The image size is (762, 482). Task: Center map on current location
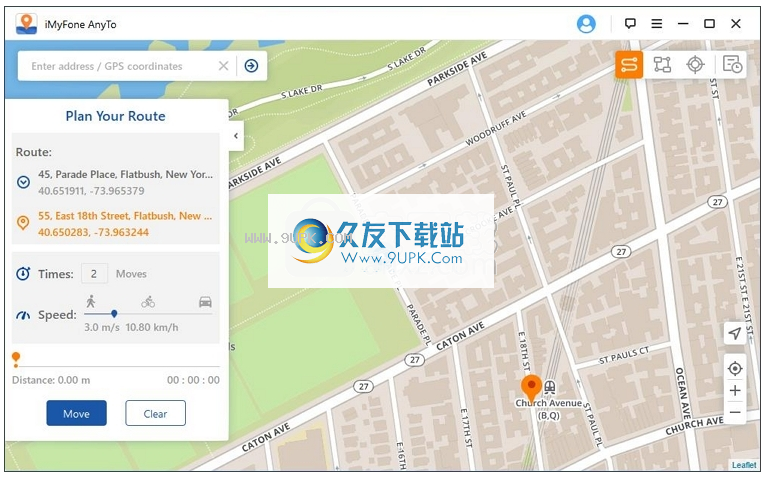click(x=735, y=369)
